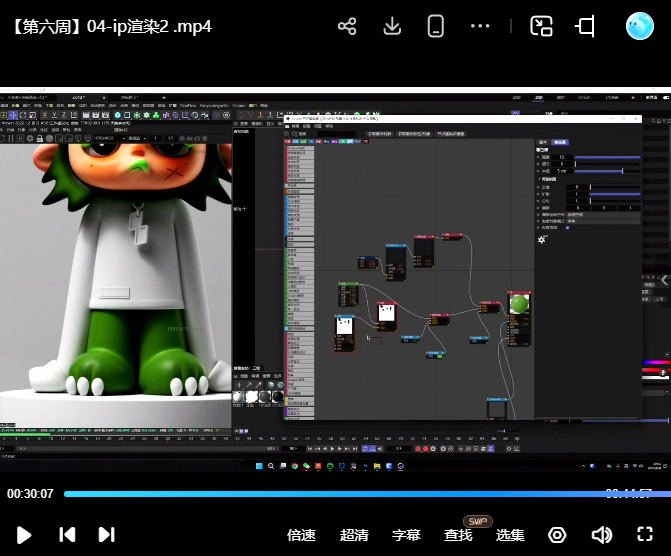Play the paused video
The width and height of the screenshot is (671, 556).
(25, 535)
